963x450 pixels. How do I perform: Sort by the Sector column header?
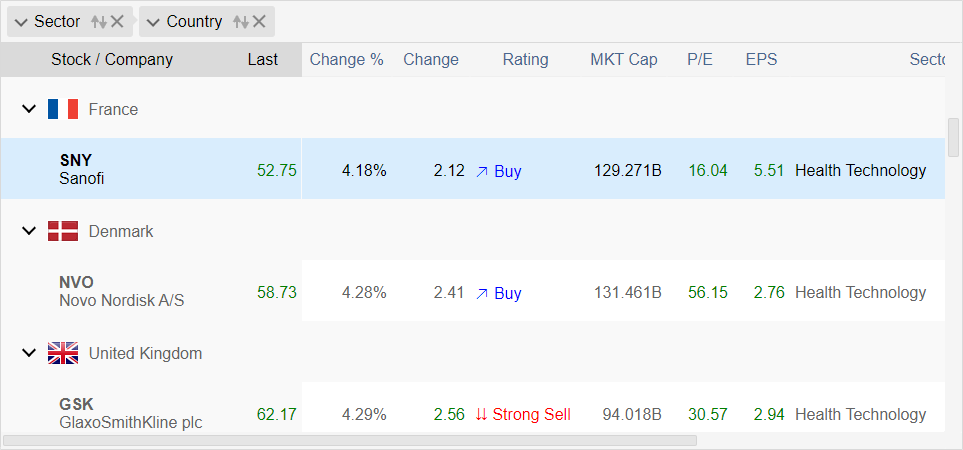point(927,60)
